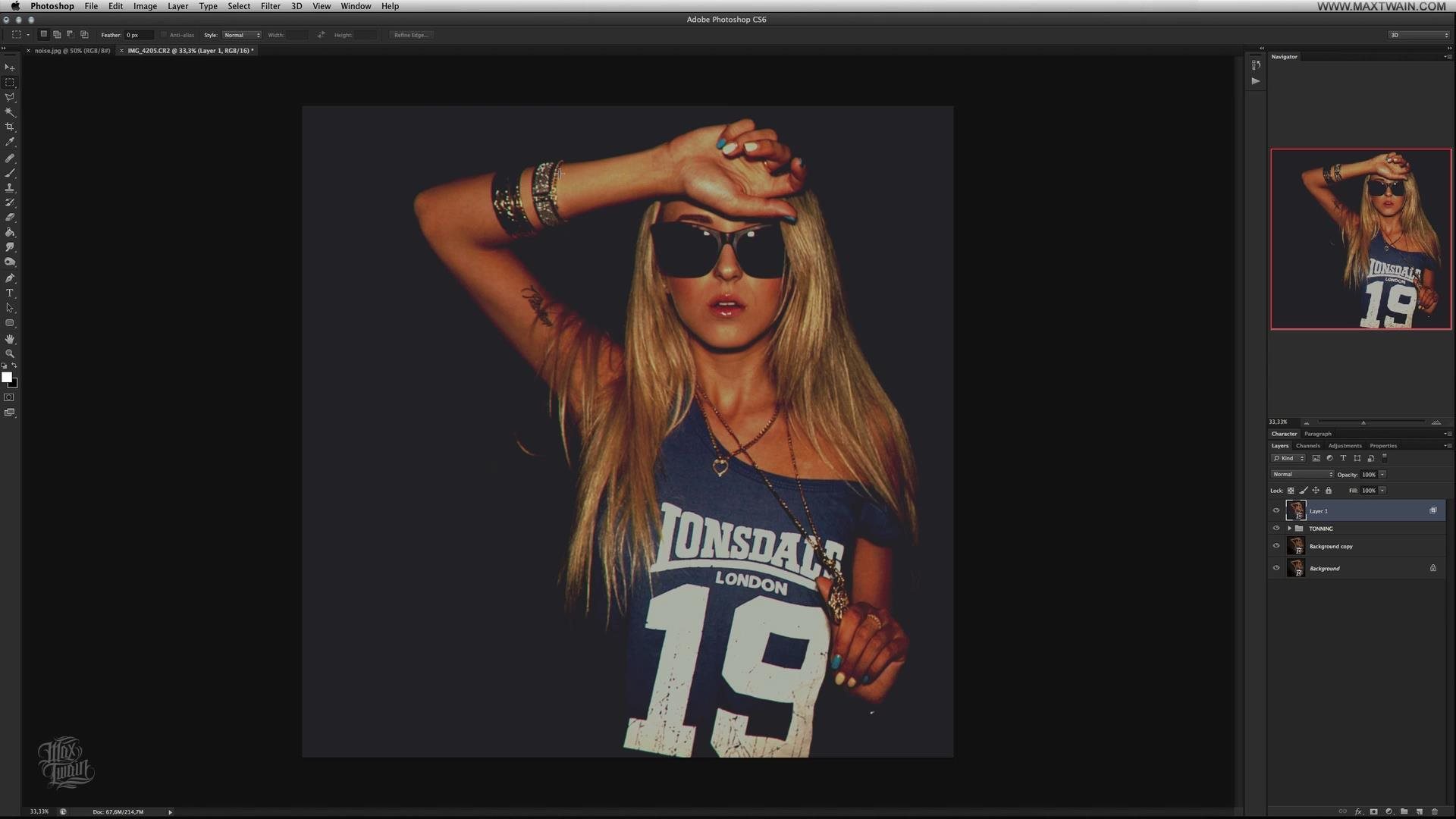Screen dimensions: 1456x819
Task: Select the Rectangular Marquee tool in the toolbox
Action: point(10,83)
